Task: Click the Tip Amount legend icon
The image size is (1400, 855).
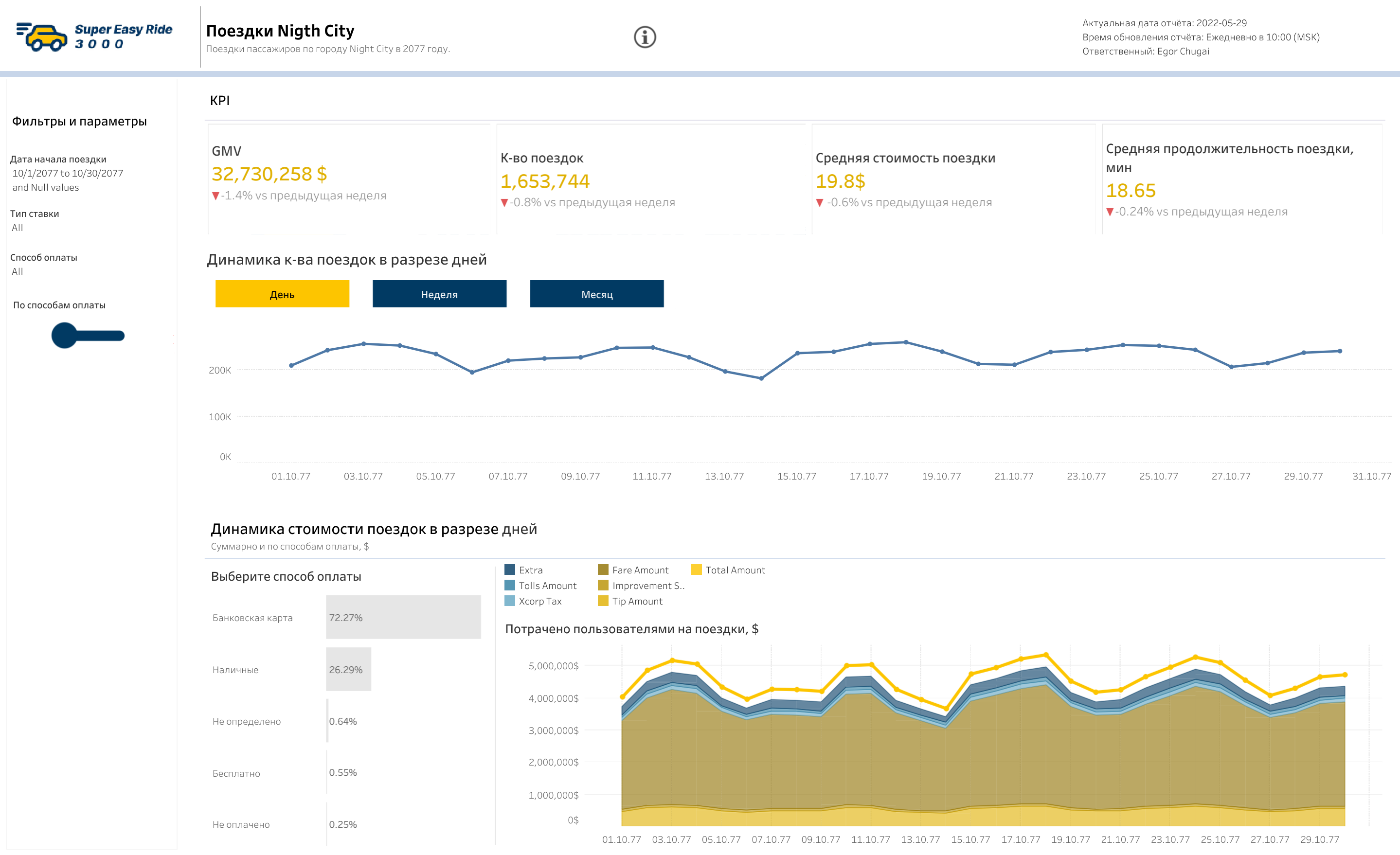Action: coord(602,601)
